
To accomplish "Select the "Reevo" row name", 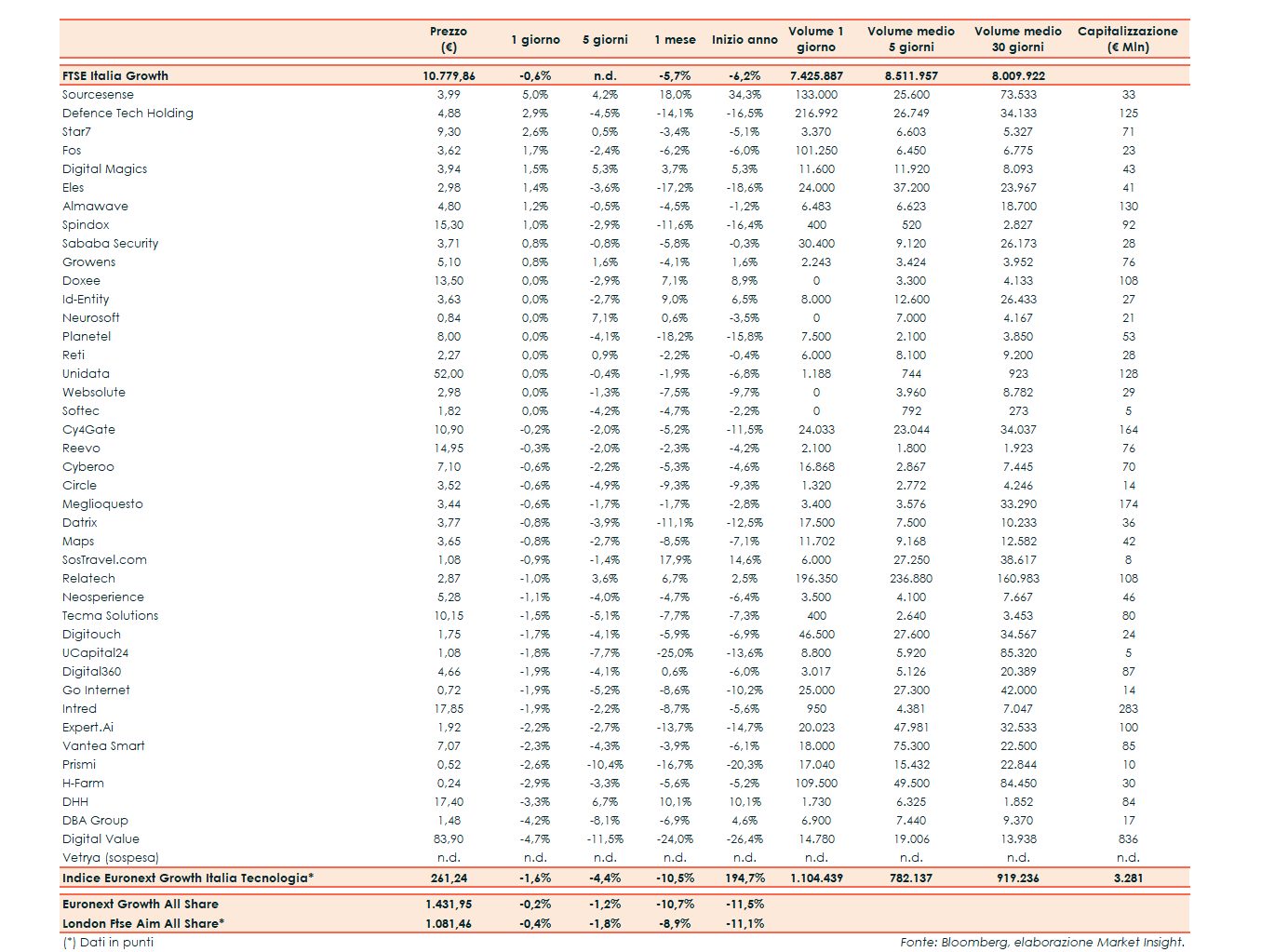I will (x=81, y=448).
